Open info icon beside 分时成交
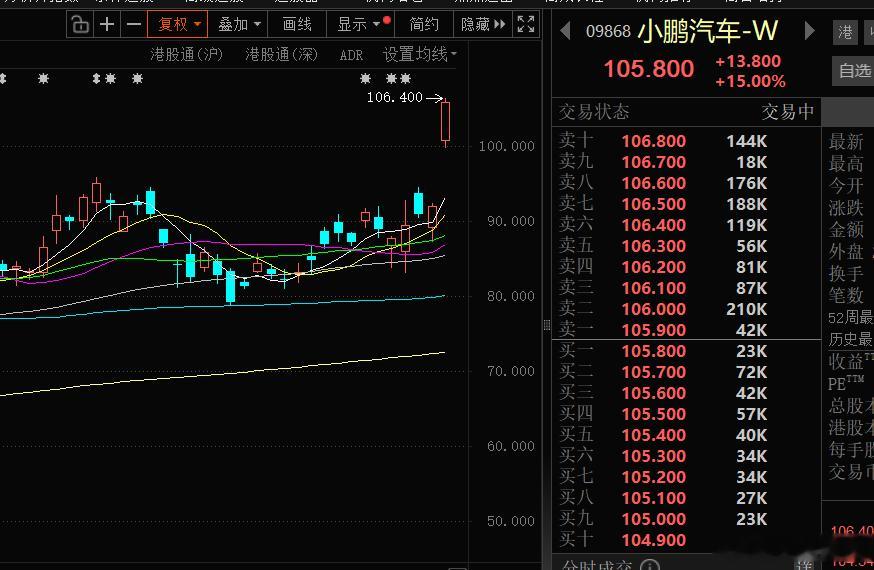 point(650,565)
